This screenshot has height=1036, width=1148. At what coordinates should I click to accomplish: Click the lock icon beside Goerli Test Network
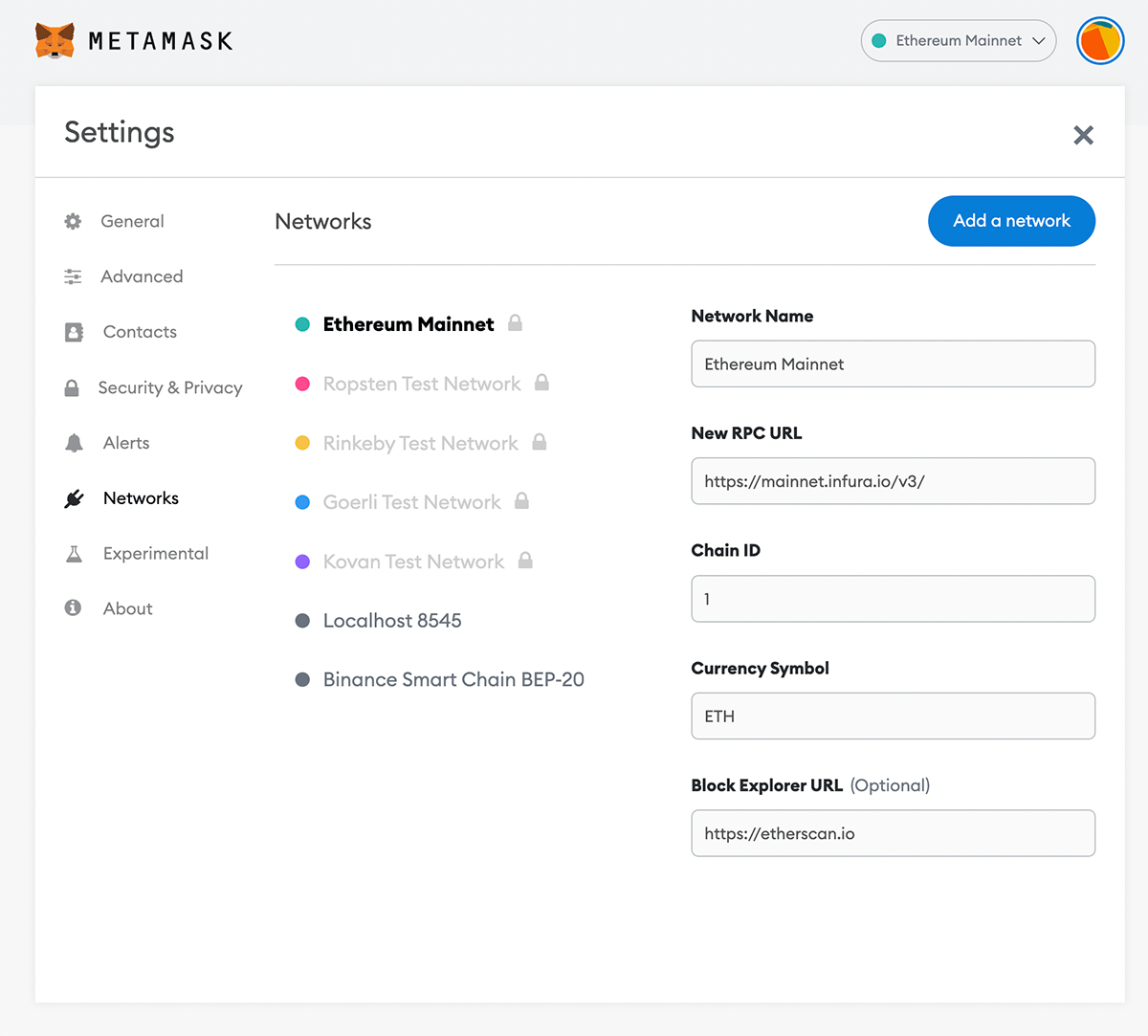click(521, 500)
